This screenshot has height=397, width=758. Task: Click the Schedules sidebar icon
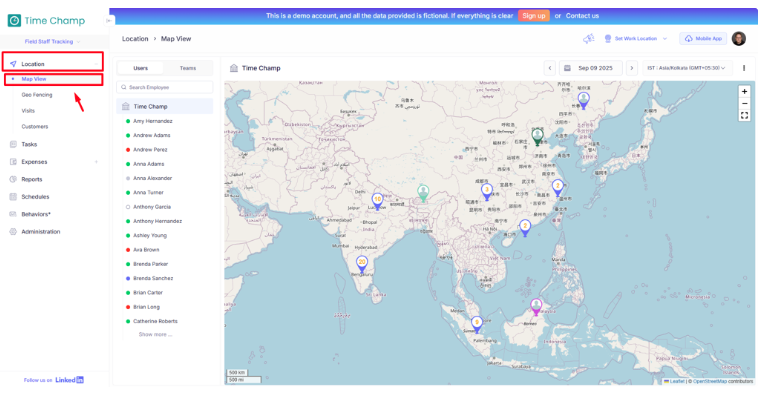click(13, 196)
